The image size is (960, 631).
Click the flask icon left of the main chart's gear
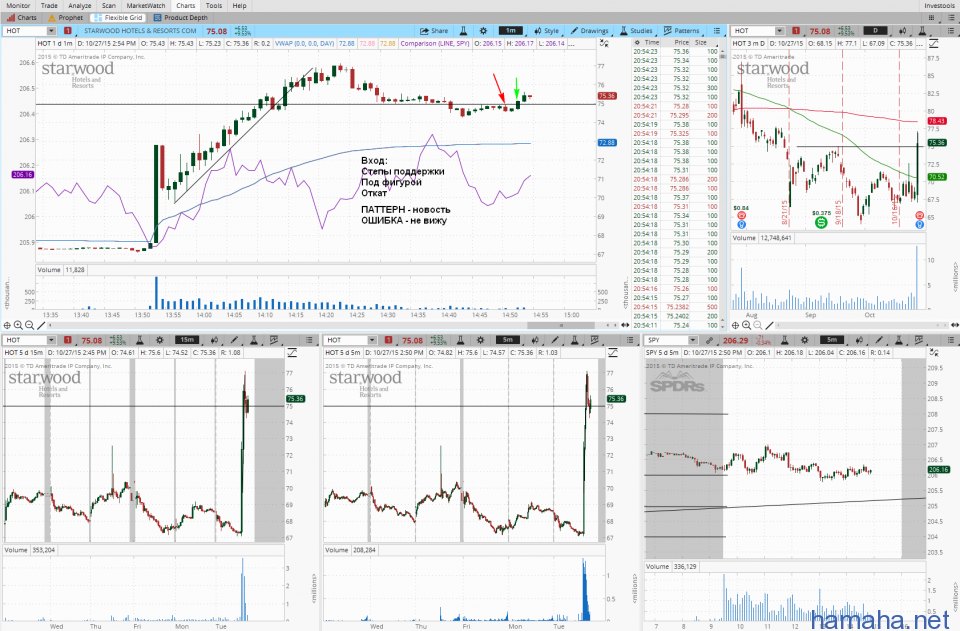464,31
